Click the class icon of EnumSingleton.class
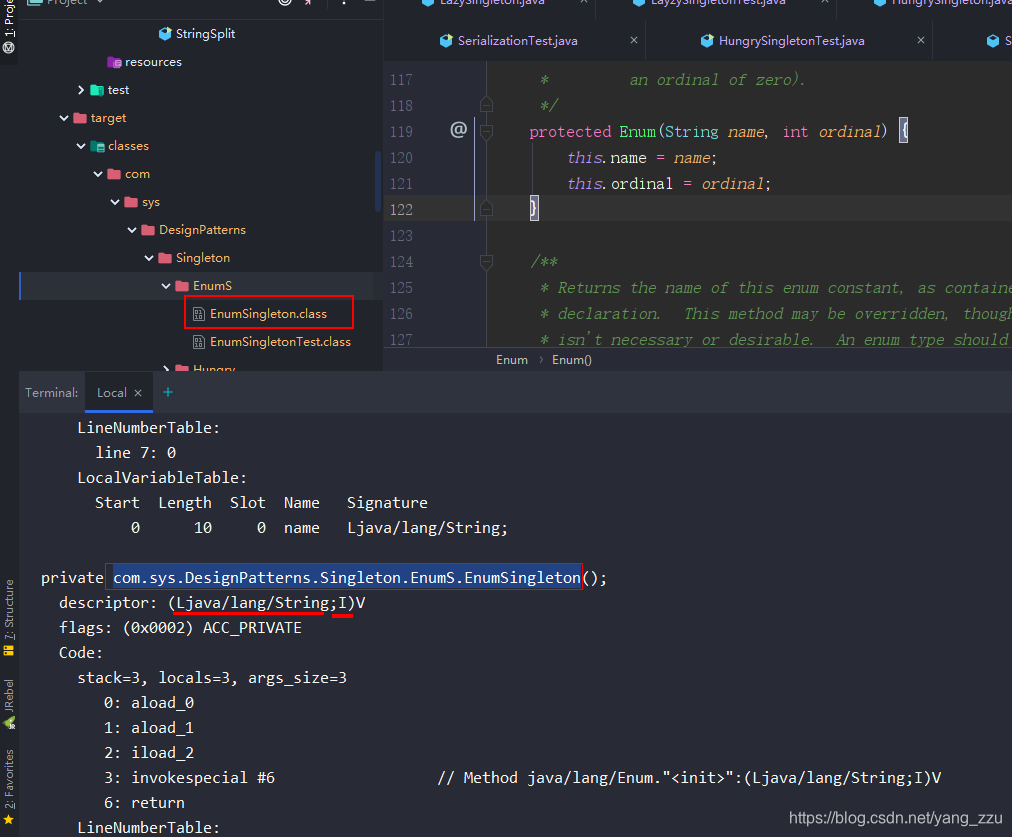The image size is (1012, 837). pos(197,312)
